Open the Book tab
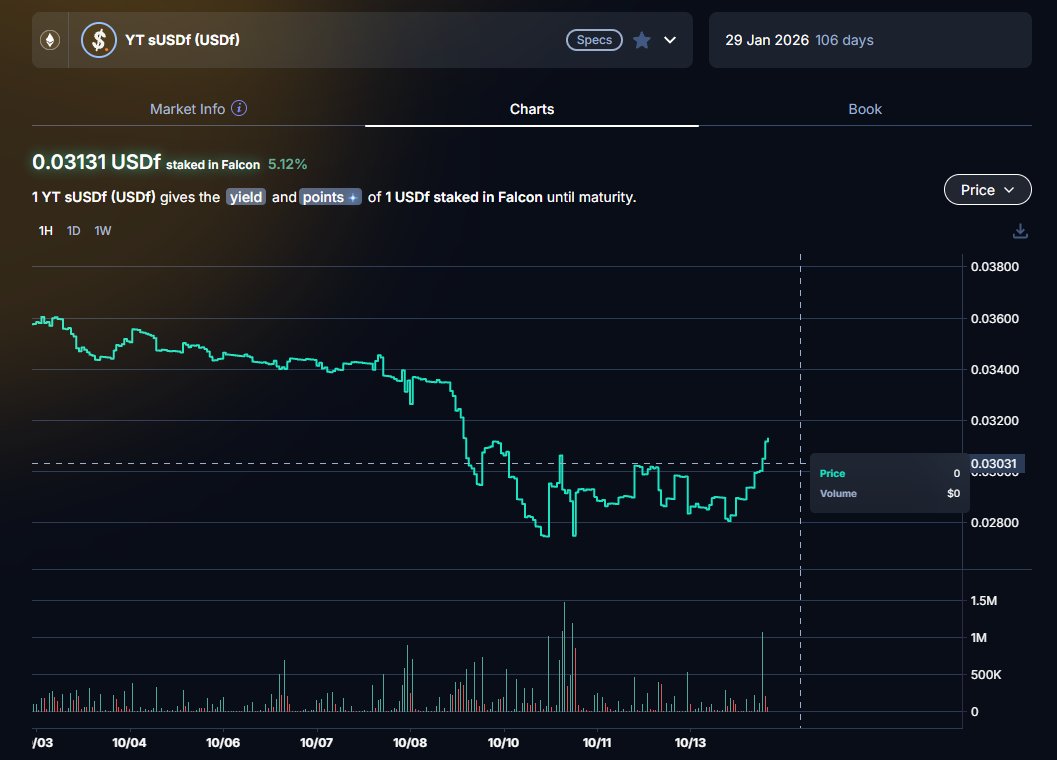This screenshot has width=1057, height=760. click(865, 109)
